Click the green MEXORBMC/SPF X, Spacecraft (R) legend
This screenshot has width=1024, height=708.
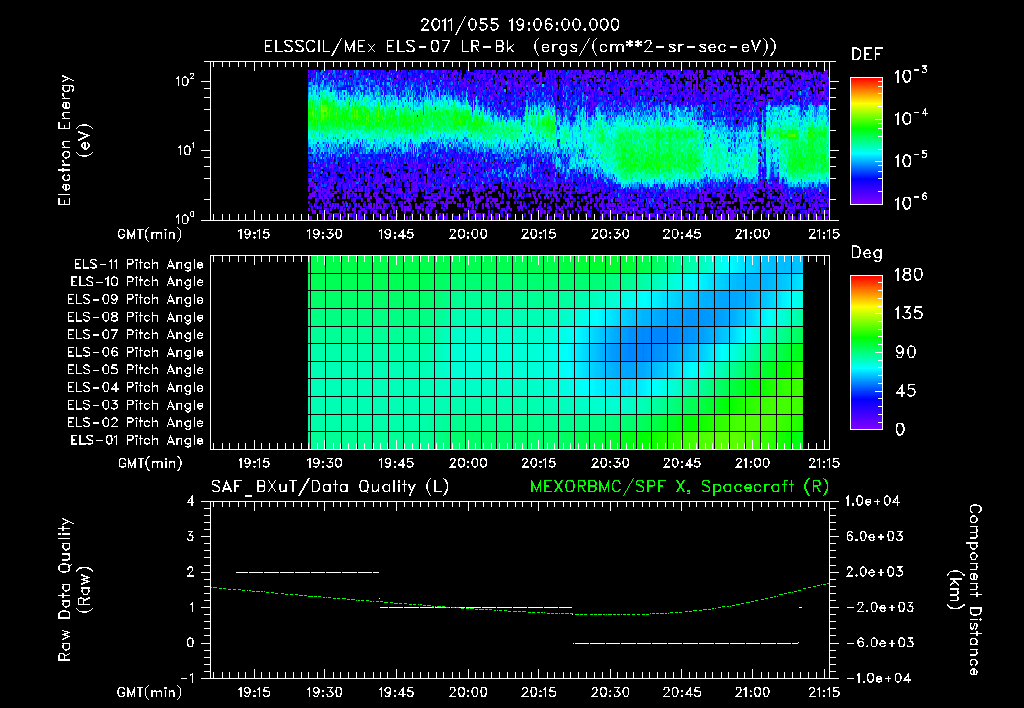tap(679, 487)
